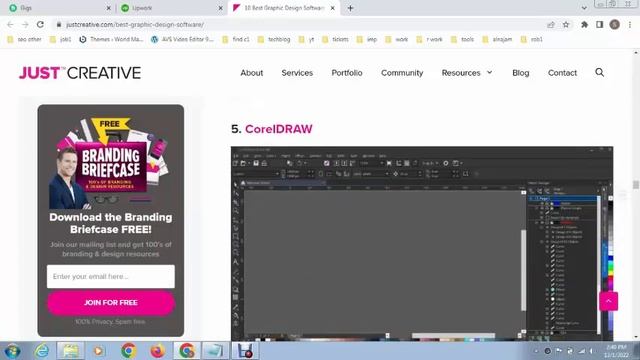Screen dimensions: 640x360
Task: Open Chrome three-dot menu
Action: [x=630, y=24]
